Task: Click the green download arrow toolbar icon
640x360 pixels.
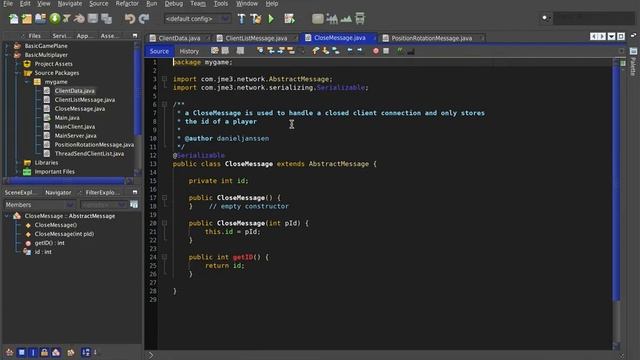Action: [x=55, y=18]
